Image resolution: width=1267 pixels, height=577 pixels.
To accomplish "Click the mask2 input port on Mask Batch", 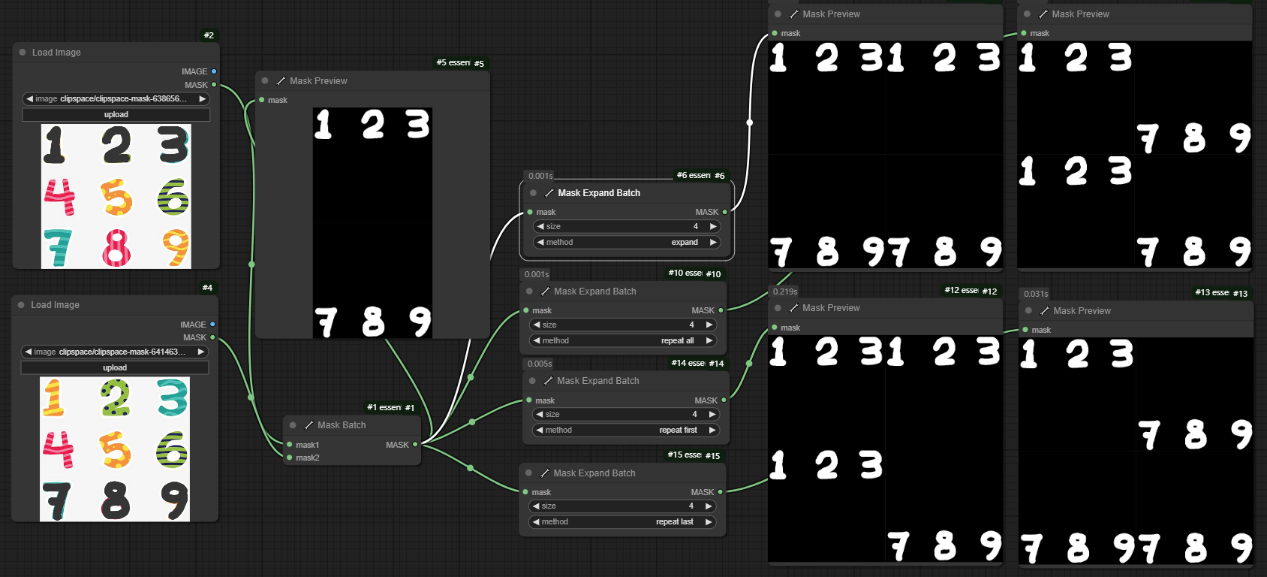I will [x=289, y=458].
